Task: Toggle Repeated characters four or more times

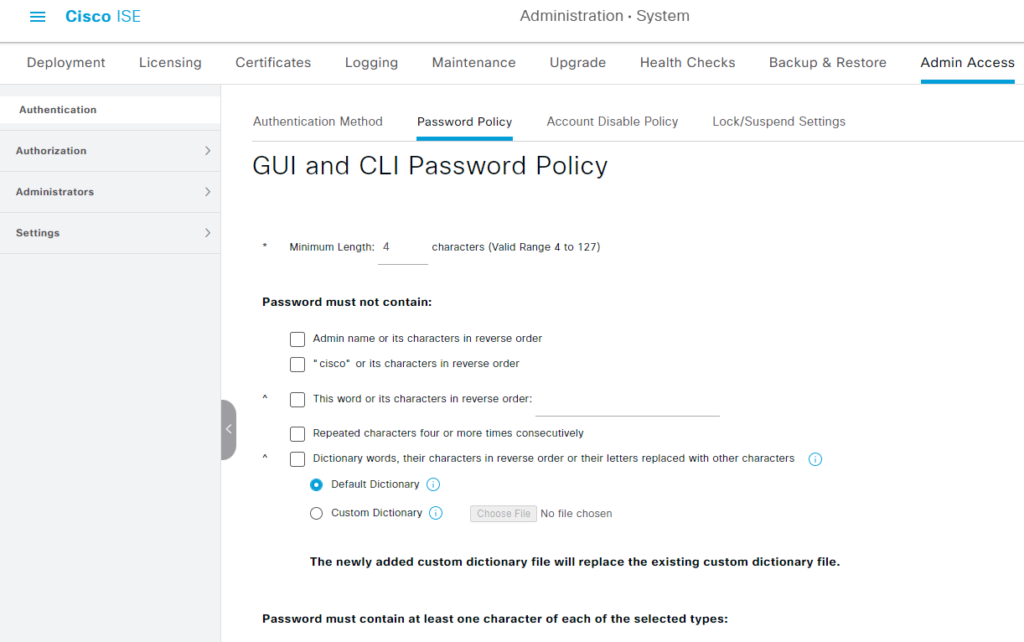Action: (297, 434)
